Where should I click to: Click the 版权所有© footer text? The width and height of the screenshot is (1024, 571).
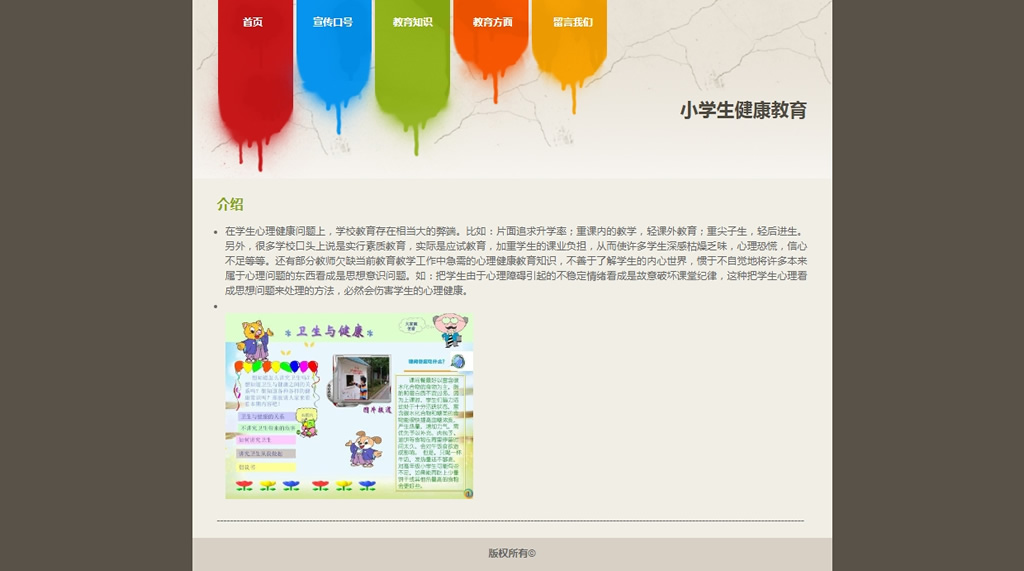pyautogui.click(x=512, y=553)
